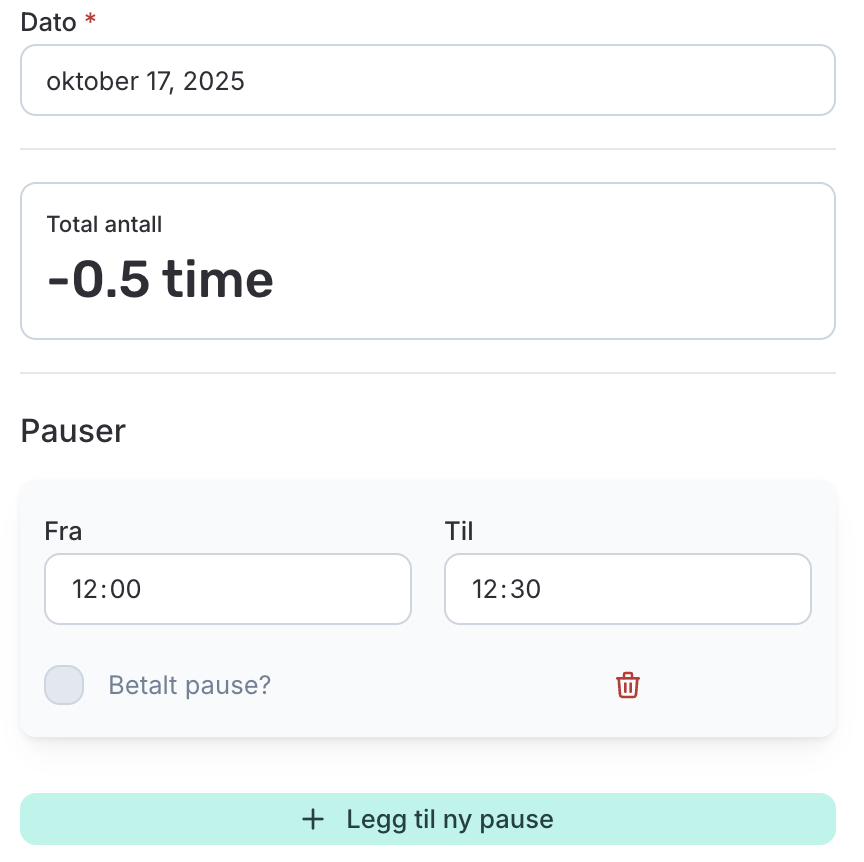This screenshot has height=862, width=864.
Task: Click the Til label above end time
Action: click(x=459, y=531)
